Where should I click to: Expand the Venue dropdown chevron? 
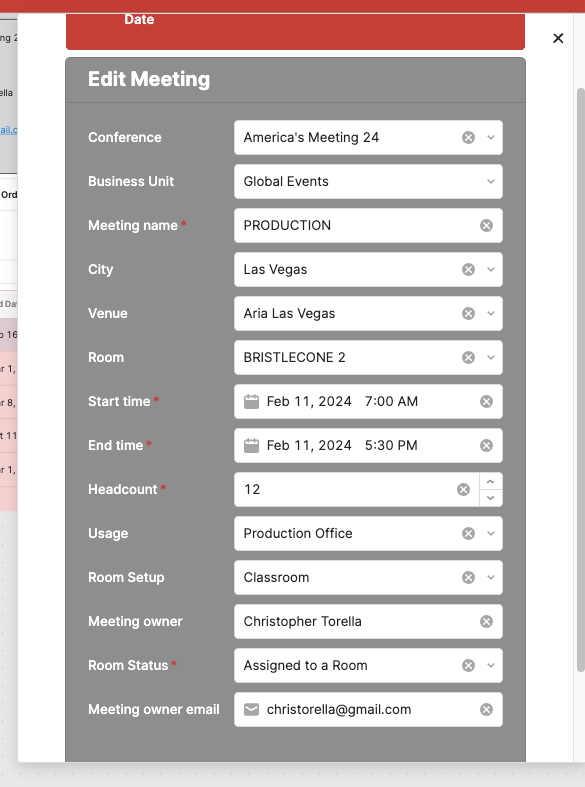coord(491,314)
